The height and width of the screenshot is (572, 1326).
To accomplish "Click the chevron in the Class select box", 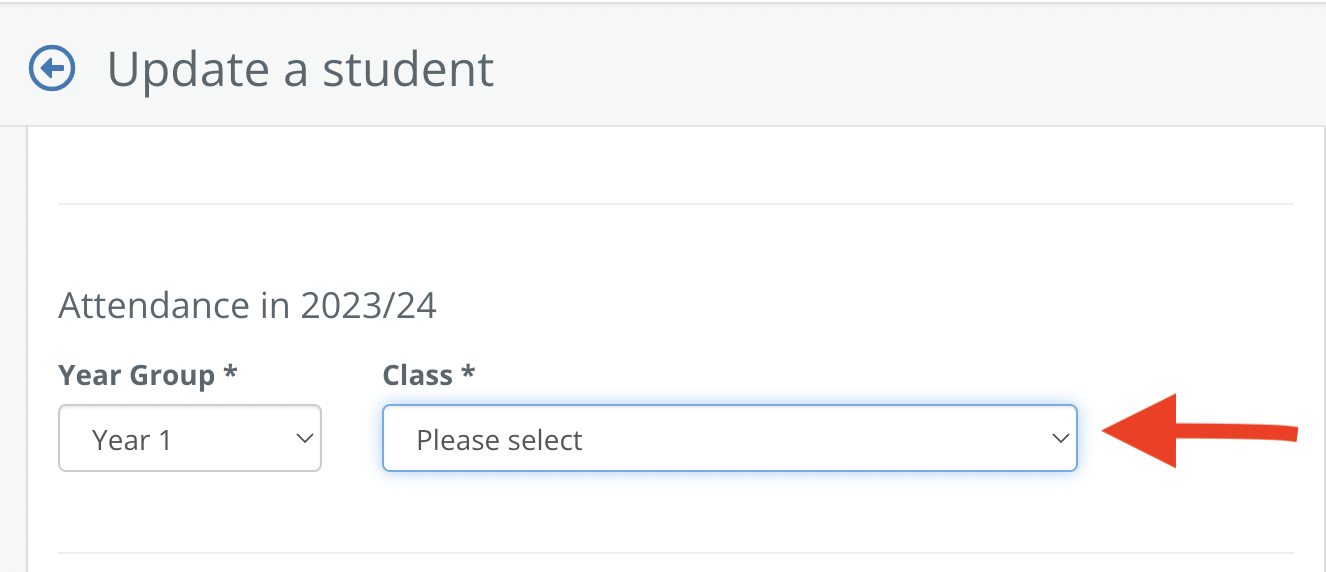I will click(x=1060, y=439).
